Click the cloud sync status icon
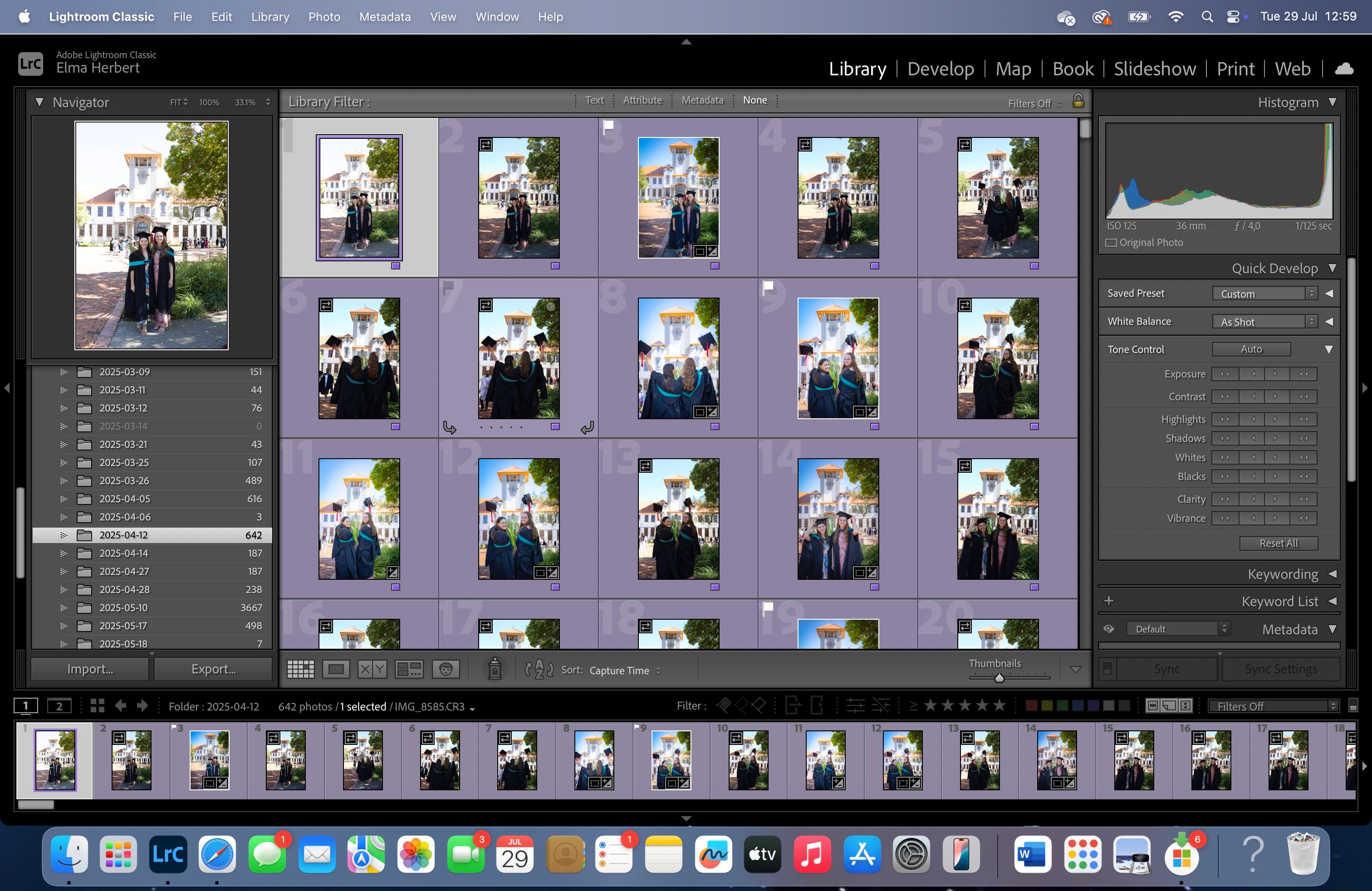The width and height of the screenshot is (1372, 891). point(1344,69)
